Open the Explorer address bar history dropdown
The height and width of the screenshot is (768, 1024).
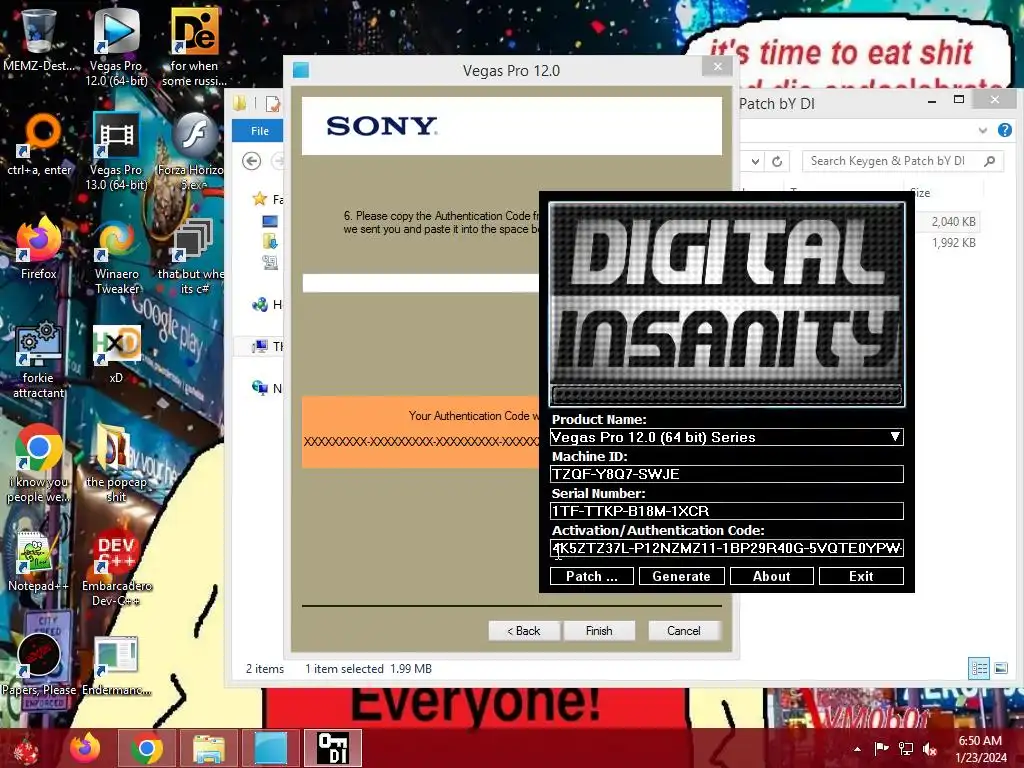[x=755, y=161]
